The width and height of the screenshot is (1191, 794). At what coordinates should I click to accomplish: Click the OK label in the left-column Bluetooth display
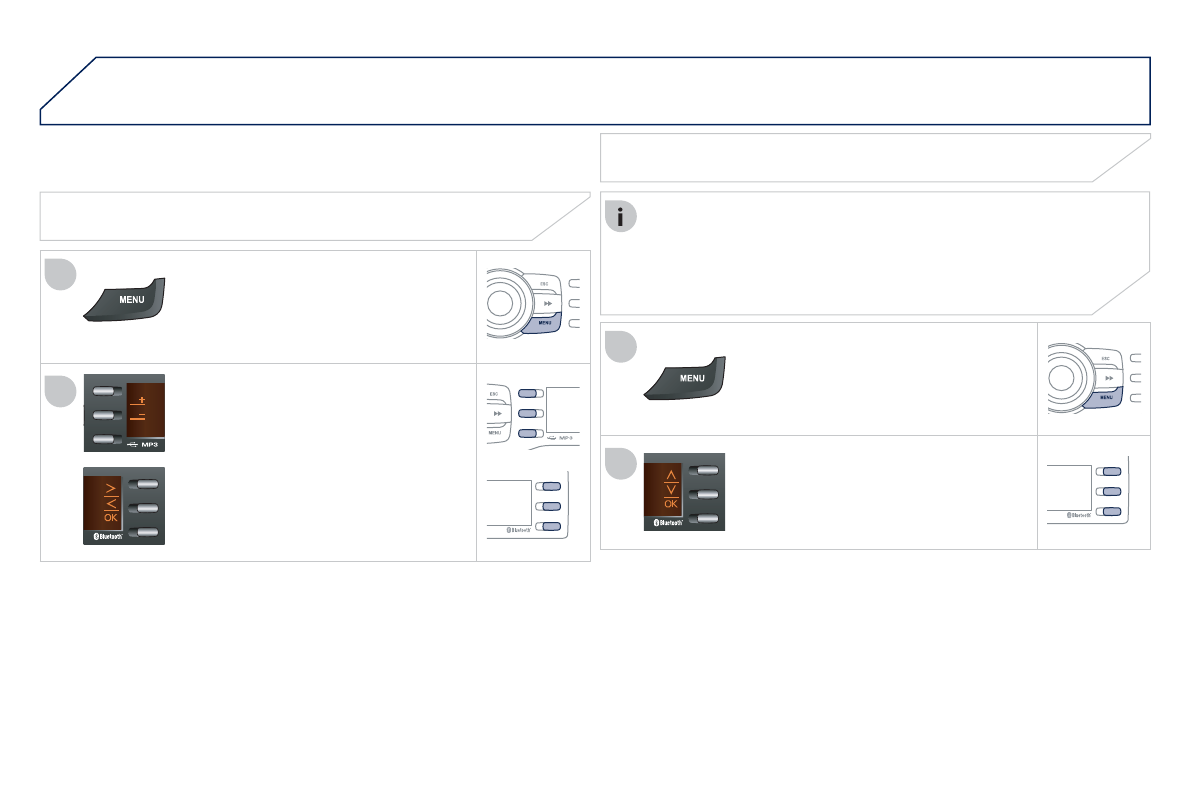click(x=111, y=517)
